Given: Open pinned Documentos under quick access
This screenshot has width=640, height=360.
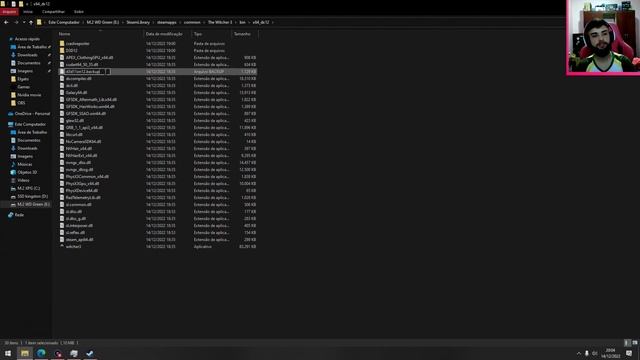Looking at the screenshot, I should [29, 63].
